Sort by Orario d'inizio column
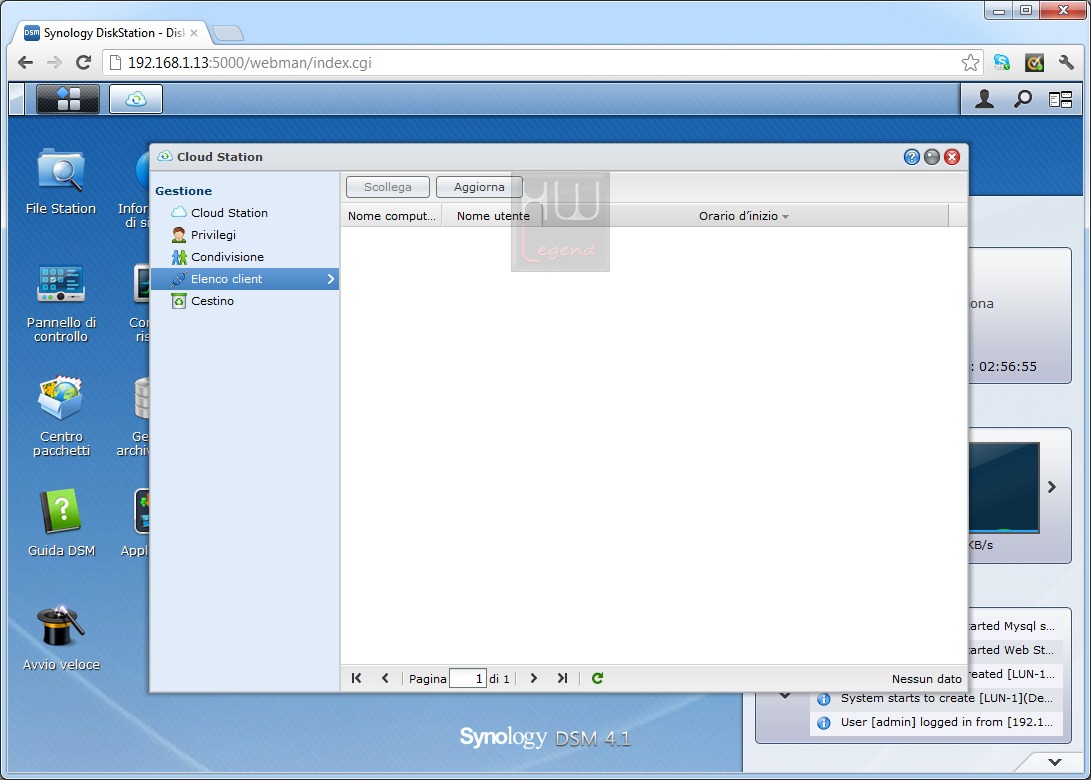This screenshot has height=780, width=1091. (744, 216)
